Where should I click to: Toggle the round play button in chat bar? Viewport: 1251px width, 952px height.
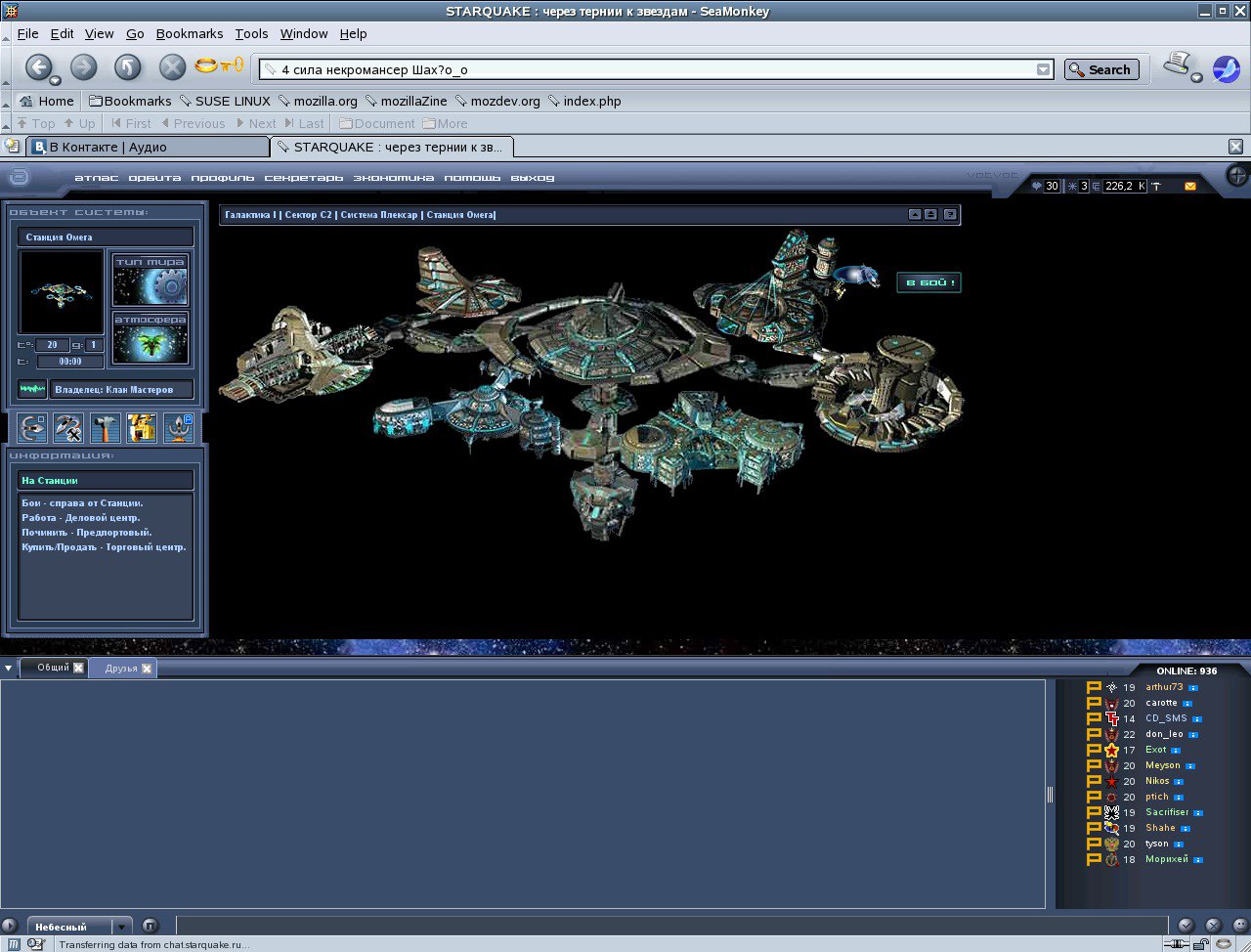[10, 926]
